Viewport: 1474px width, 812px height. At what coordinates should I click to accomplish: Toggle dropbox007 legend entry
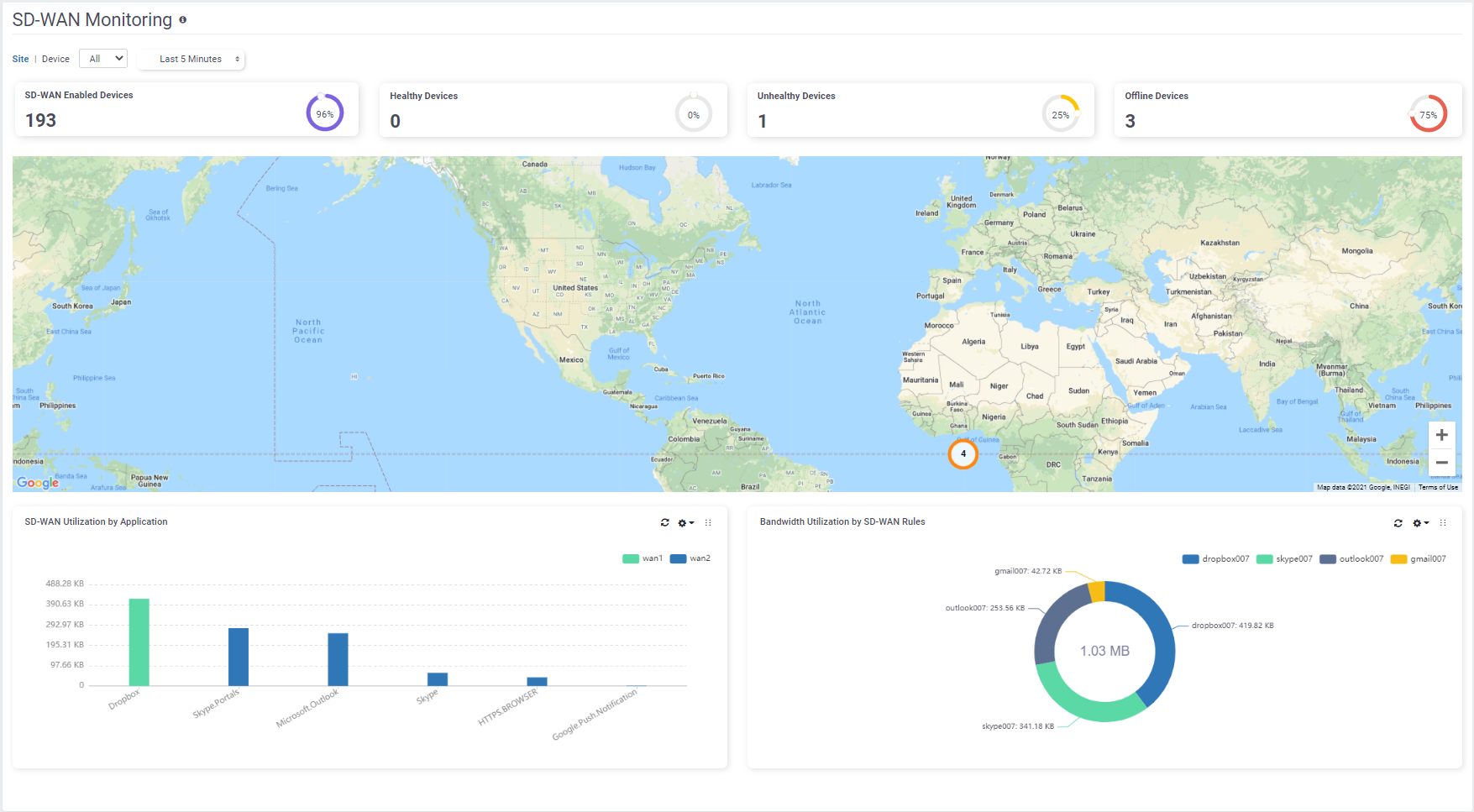(1215, 559)
